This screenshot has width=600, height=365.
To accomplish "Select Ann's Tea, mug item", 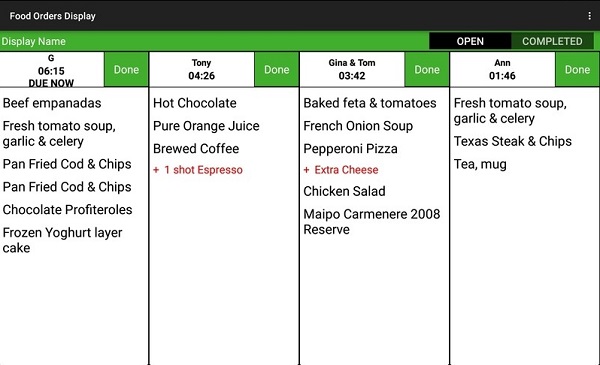I will click(480, 164).
